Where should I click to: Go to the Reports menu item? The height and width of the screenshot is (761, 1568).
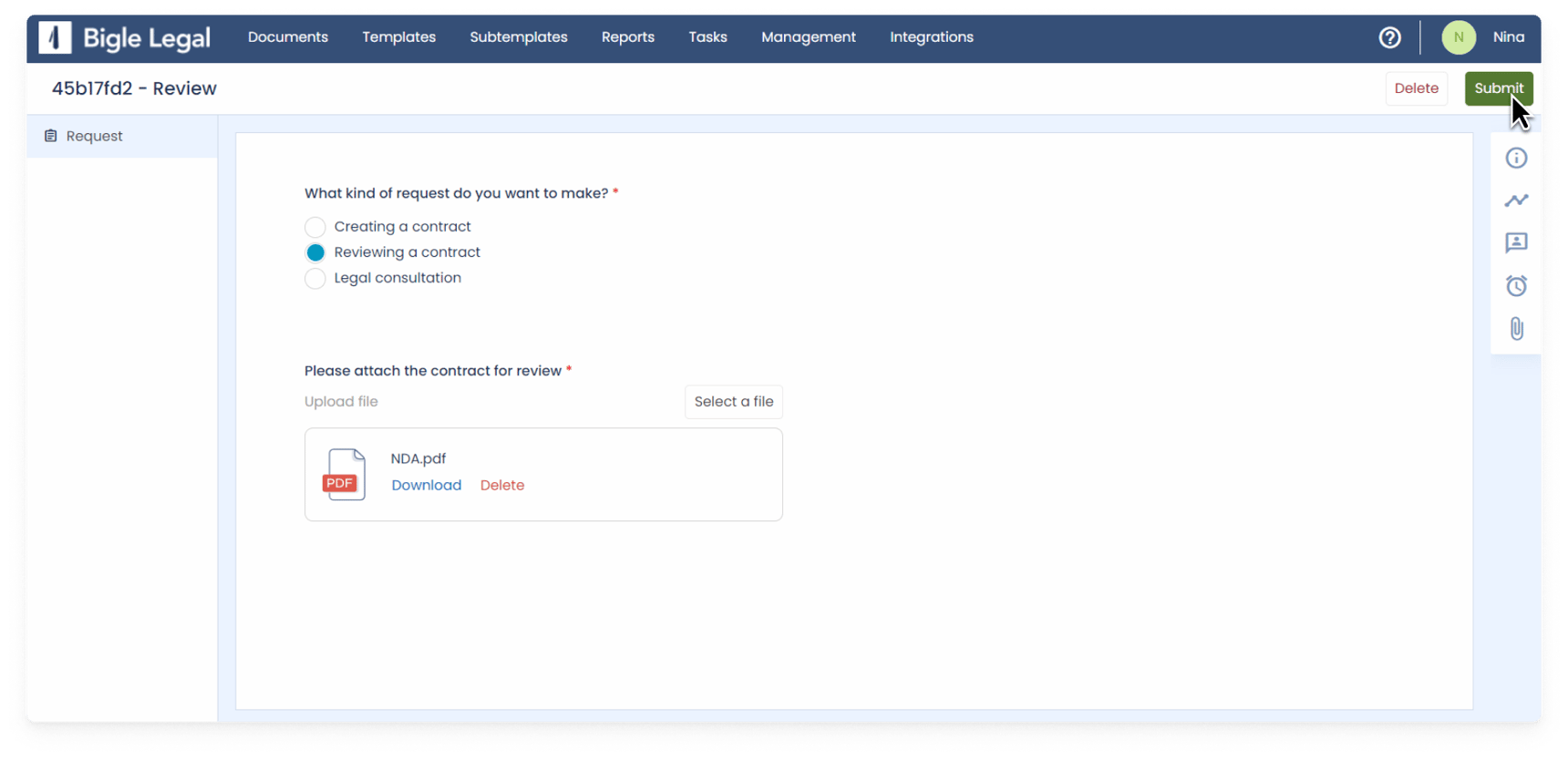(627, 37)
